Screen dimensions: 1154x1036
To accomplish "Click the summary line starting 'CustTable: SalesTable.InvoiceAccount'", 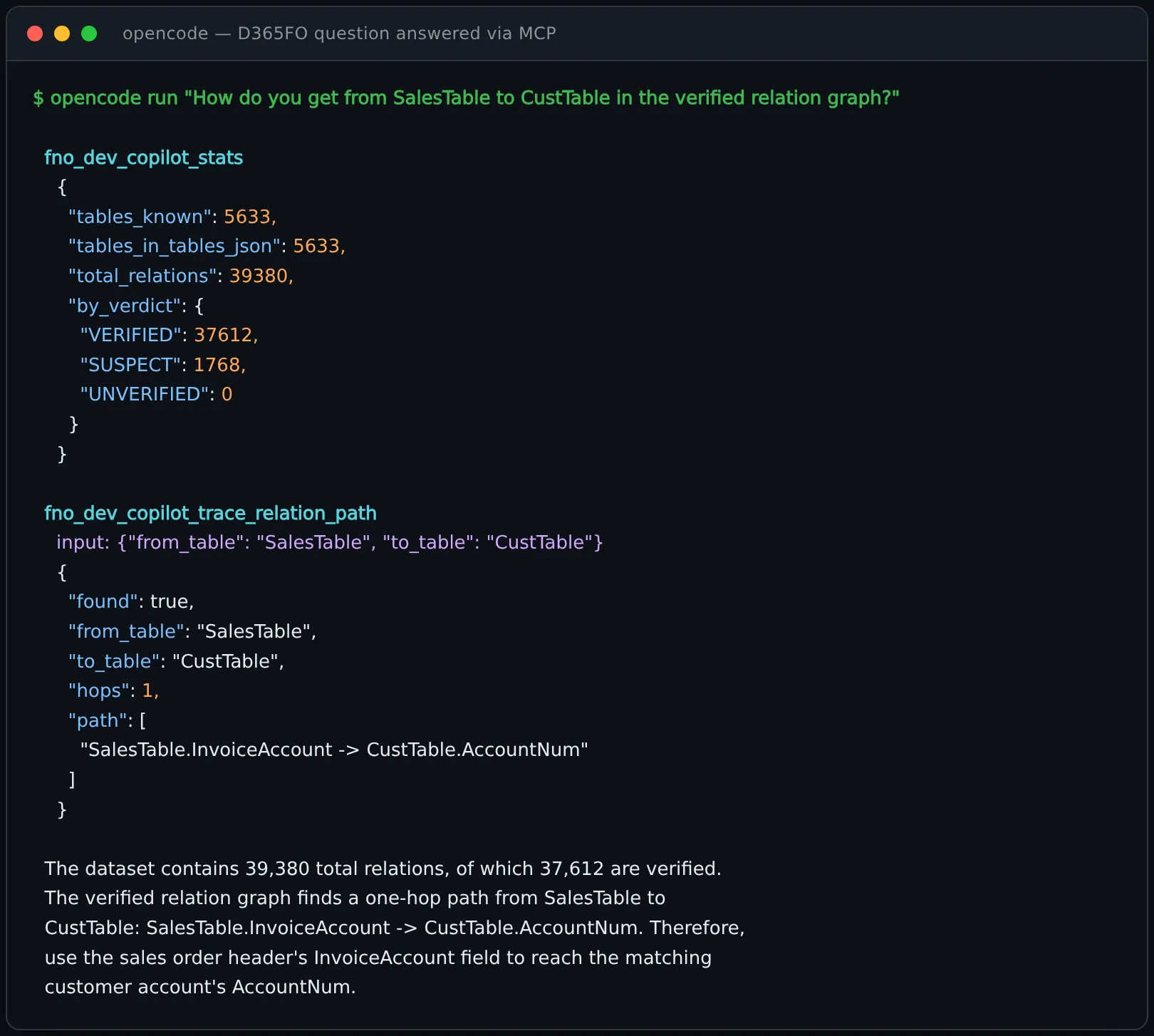I will click(395, 928).
